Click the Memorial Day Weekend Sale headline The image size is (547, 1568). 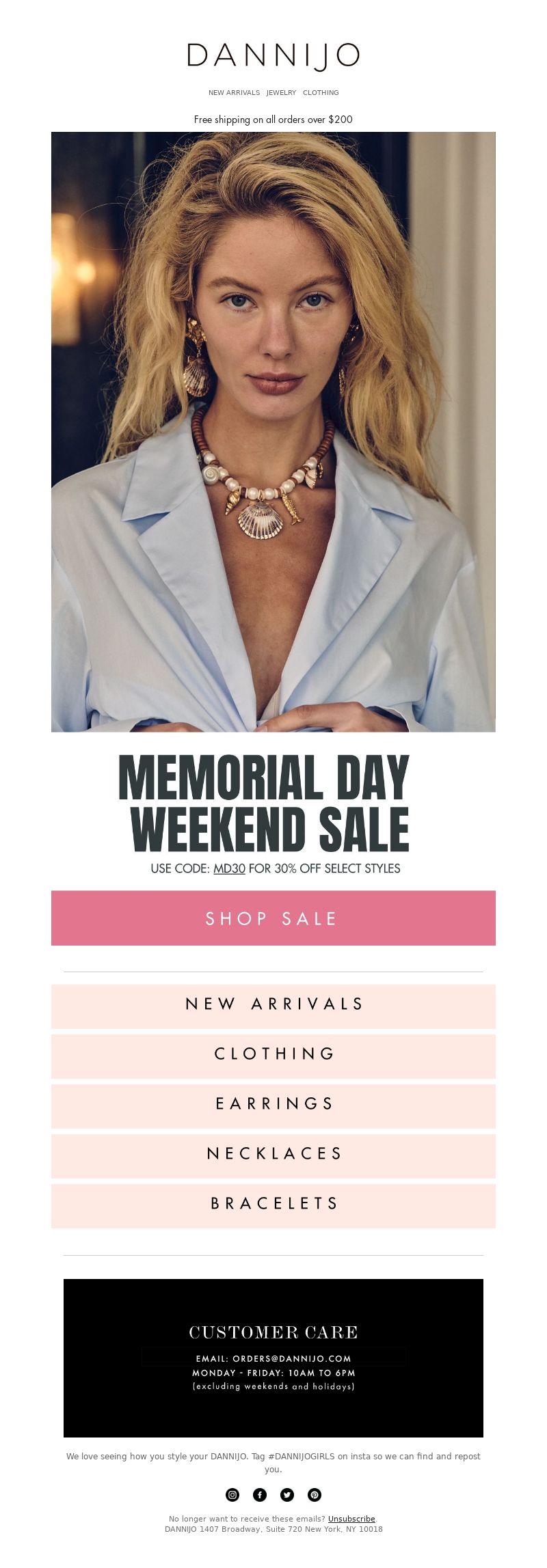(264, 803)
